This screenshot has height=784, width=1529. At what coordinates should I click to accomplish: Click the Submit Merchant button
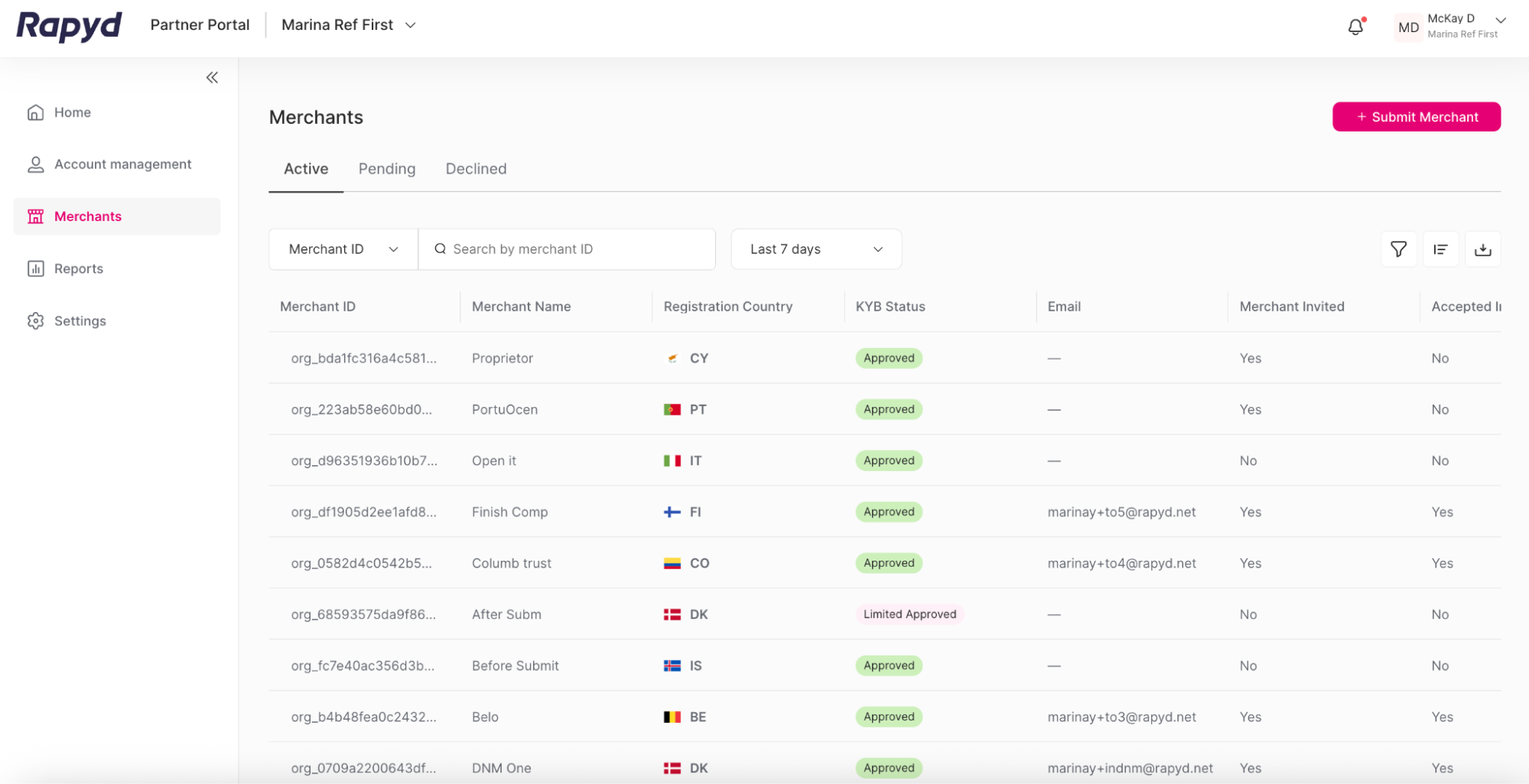(1416, 116)
